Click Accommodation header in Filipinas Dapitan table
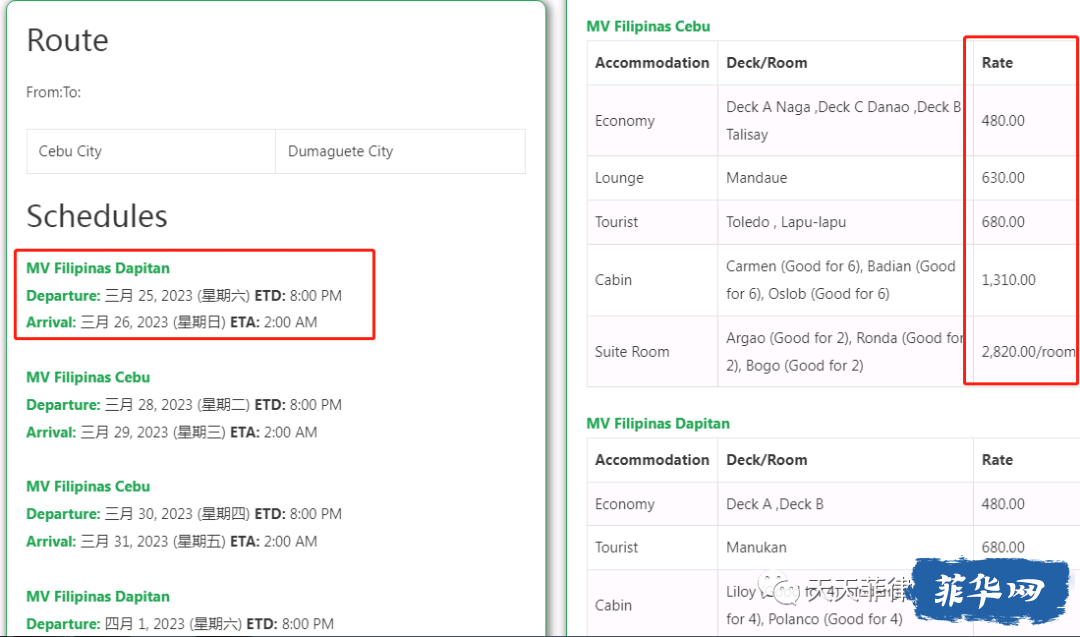The image size is (1080, 637). (x=652, y=460)
